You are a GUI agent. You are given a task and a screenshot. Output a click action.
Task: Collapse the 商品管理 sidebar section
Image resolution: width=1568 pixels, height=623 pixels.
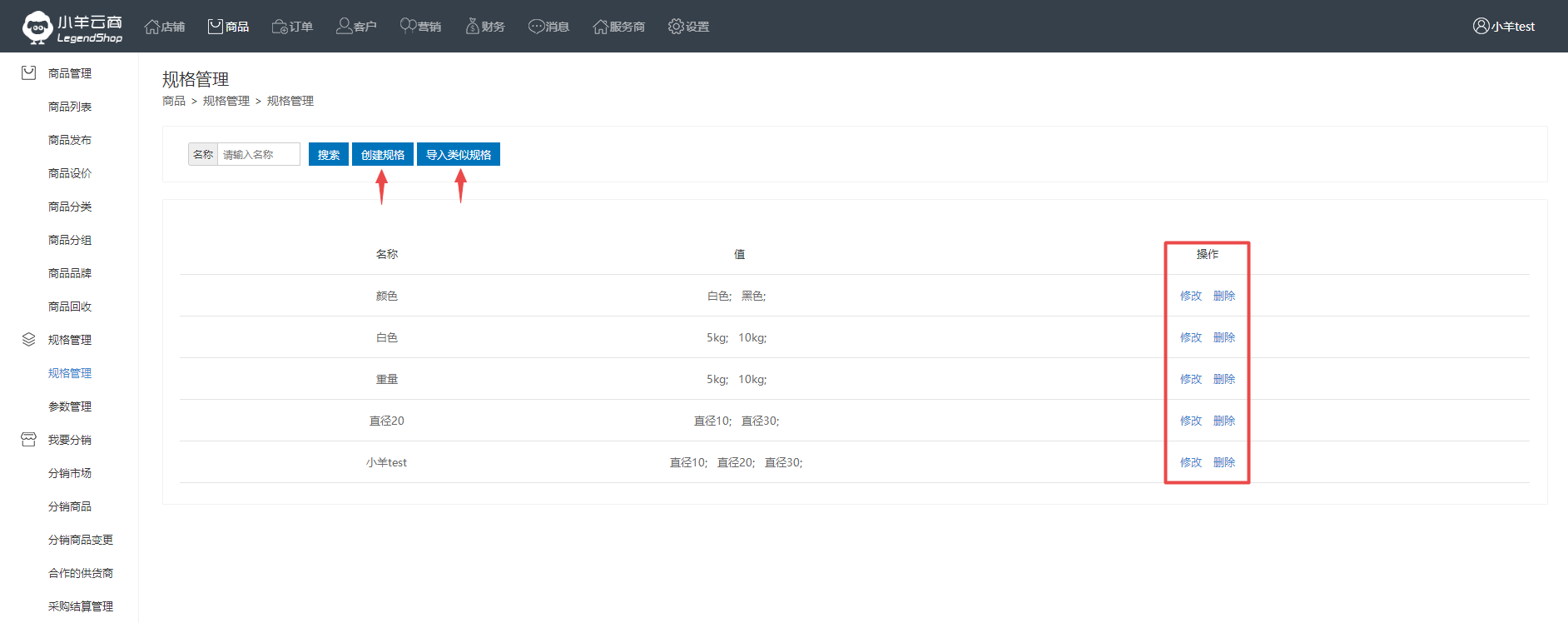(x=69, y=73)
